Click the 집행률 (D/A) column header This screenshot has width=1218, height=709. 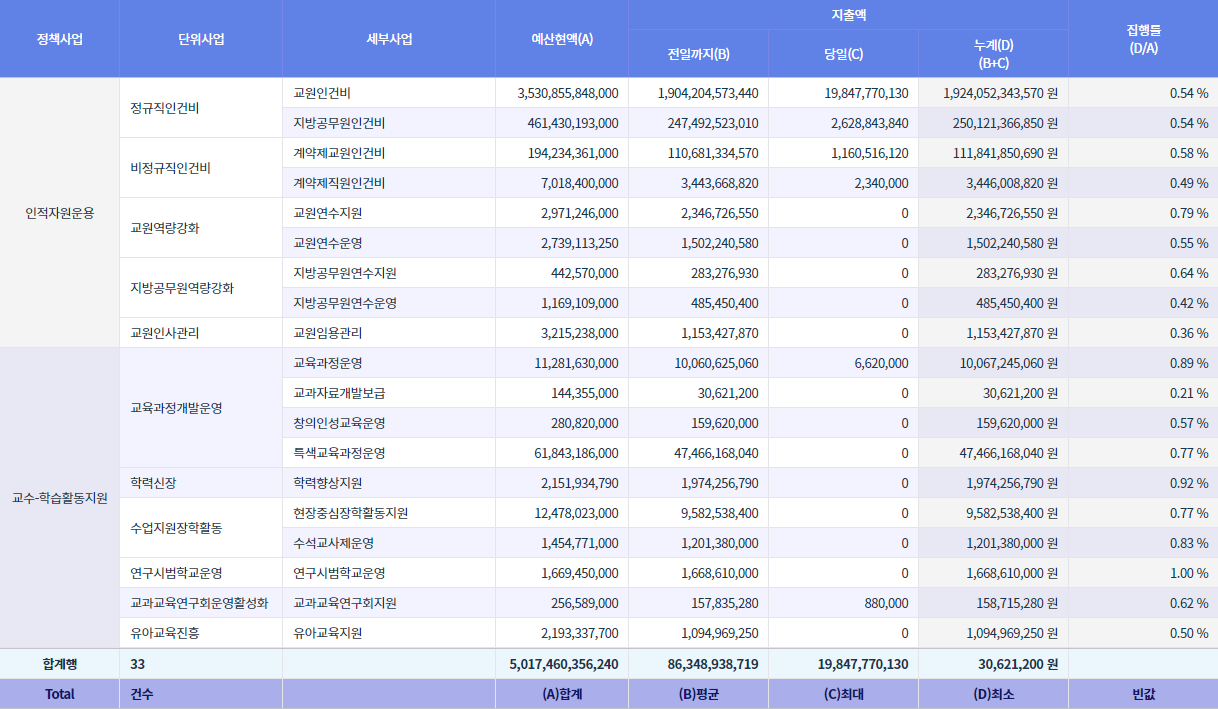pyautogui.click(x=1142, y=39)
